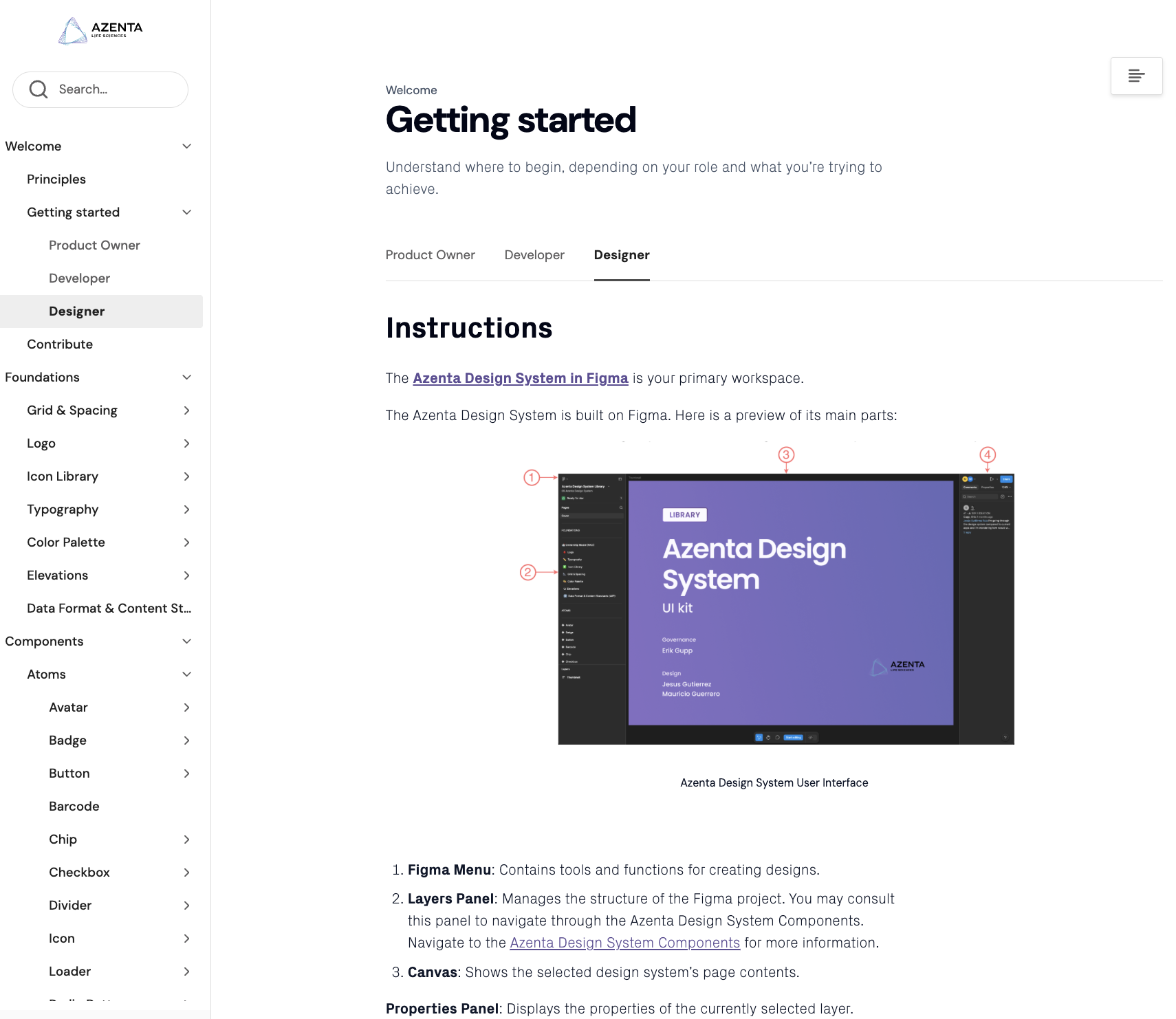Open the Icon Library page
Image resolution: width=1176 pixels, height=1019 pixels.
click(63, 476)
